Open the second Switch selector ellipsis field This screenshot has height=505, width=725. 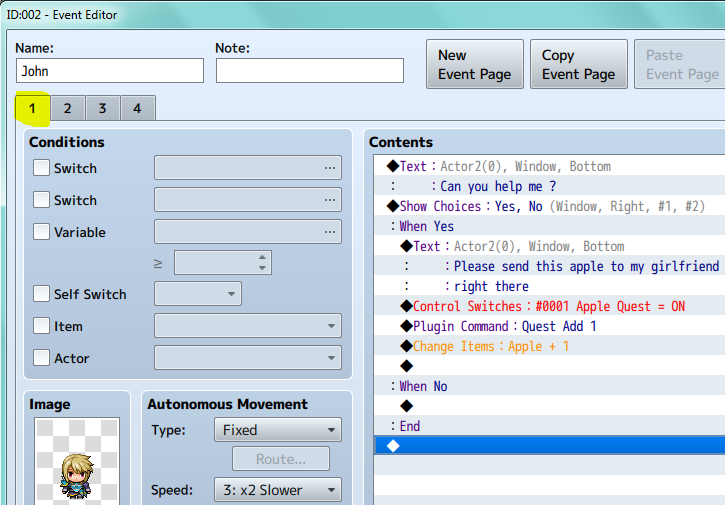point(248,199)
